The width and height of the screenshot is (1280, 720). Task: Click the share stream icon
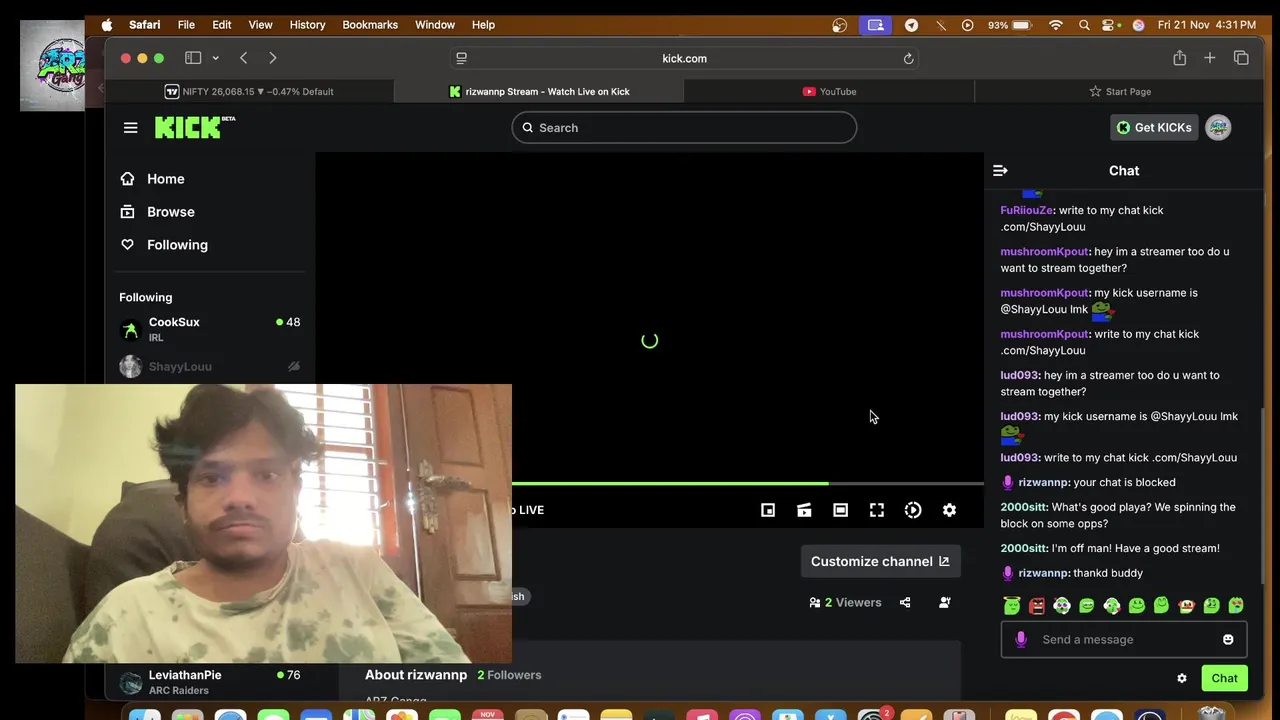905,602
